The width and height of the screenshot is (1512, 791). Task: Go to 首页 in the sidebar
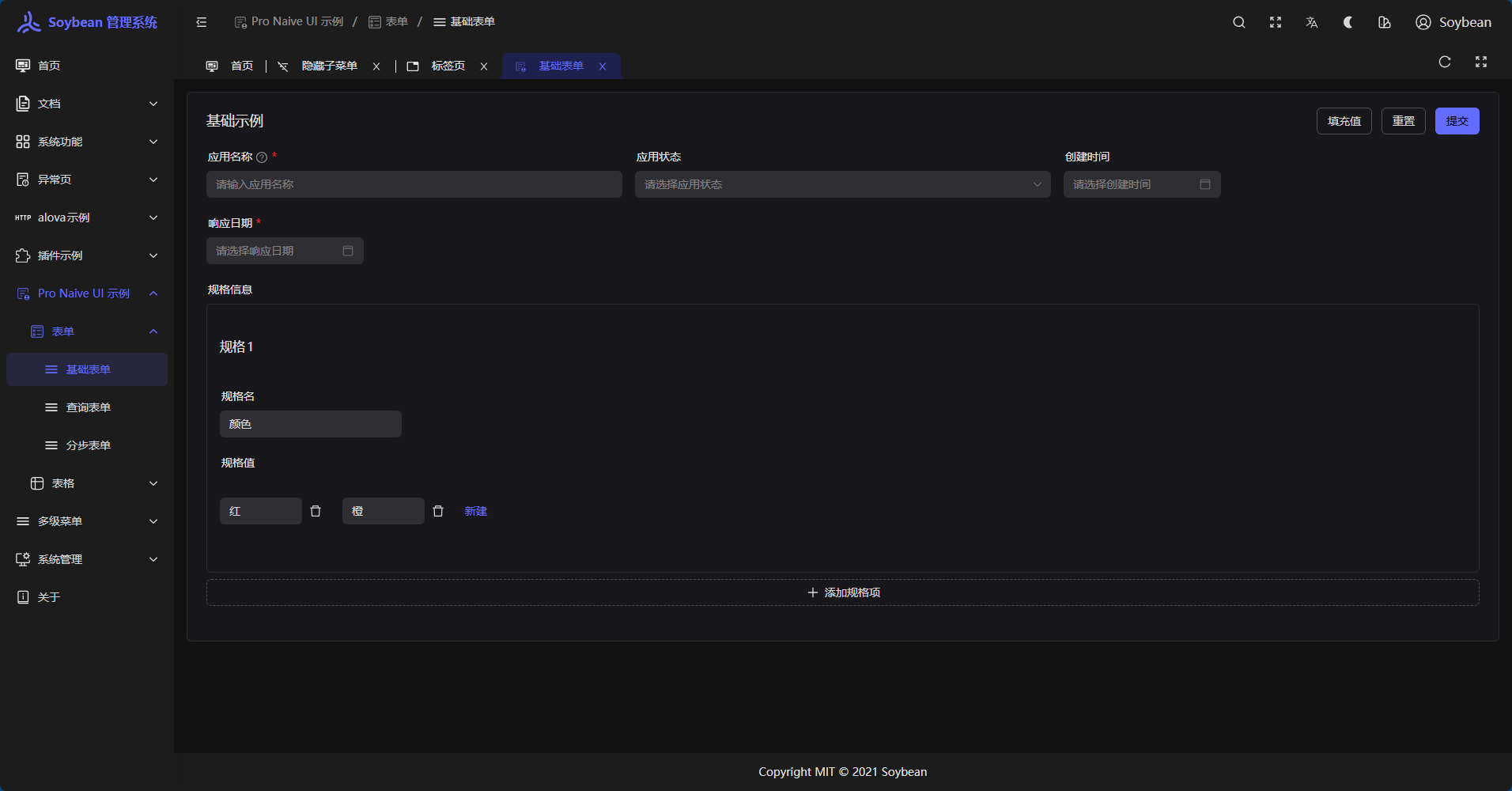pos(87,66)
